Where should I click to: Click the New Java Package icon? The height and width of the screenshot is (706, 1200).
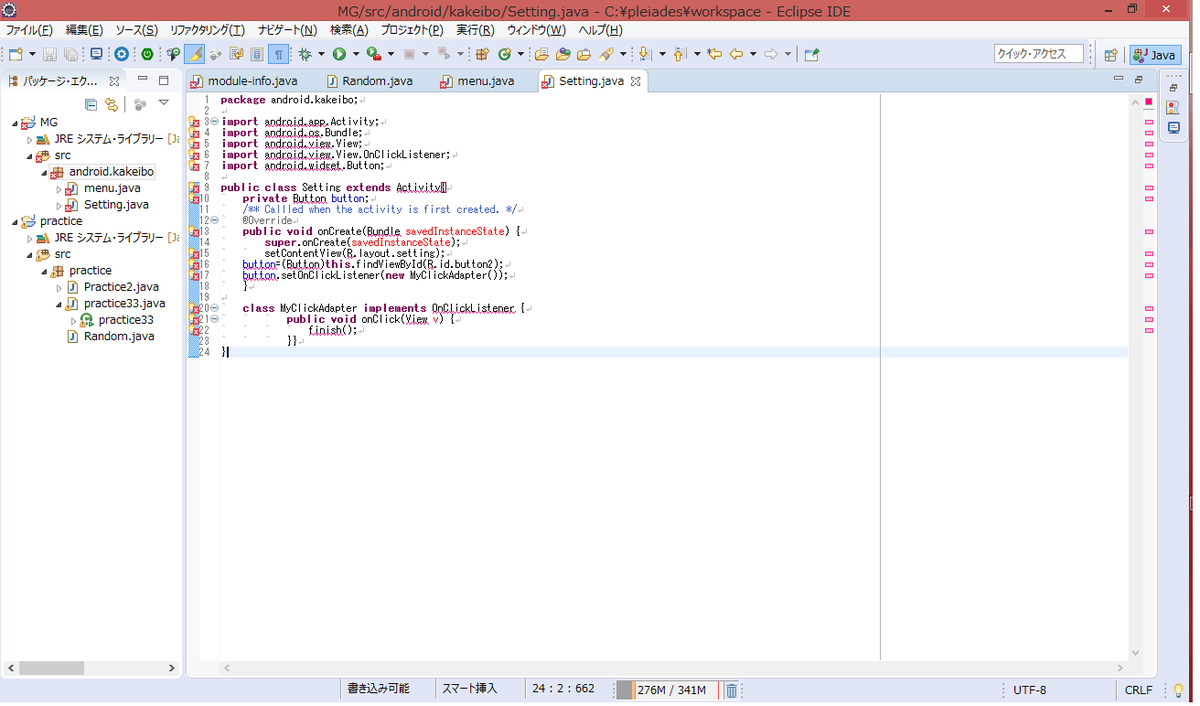(482, 55)
